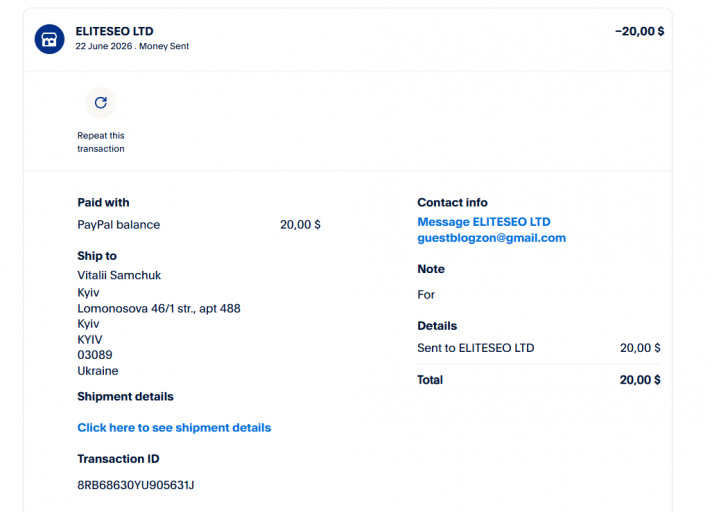Viewport: 728px width, 512px height.
Task: Click the Lomonosova 46/1 str. address line
Action: 159,309
